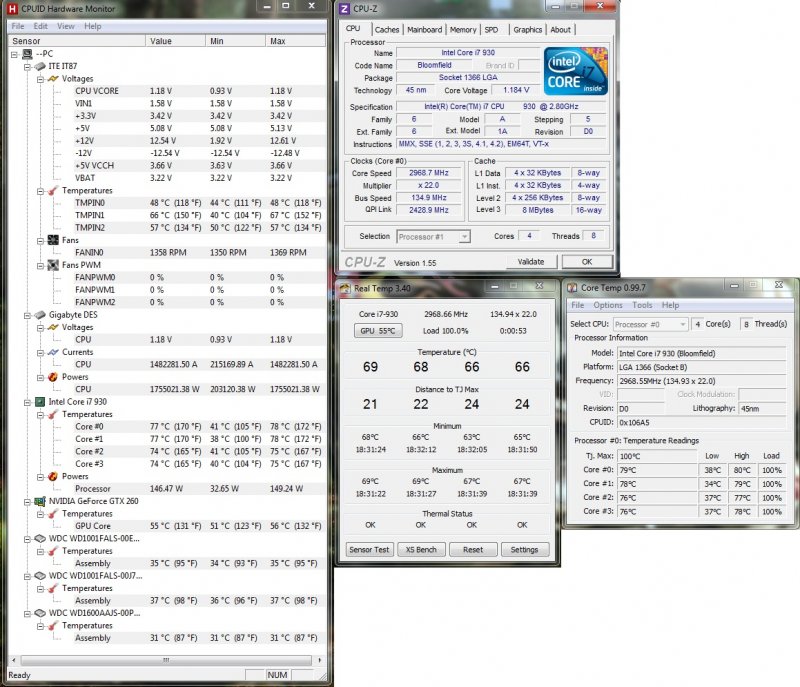Click the Fans icon in sensor tree
The width and height of the screenshot is (800, 687).
click(x=53, y=240)
